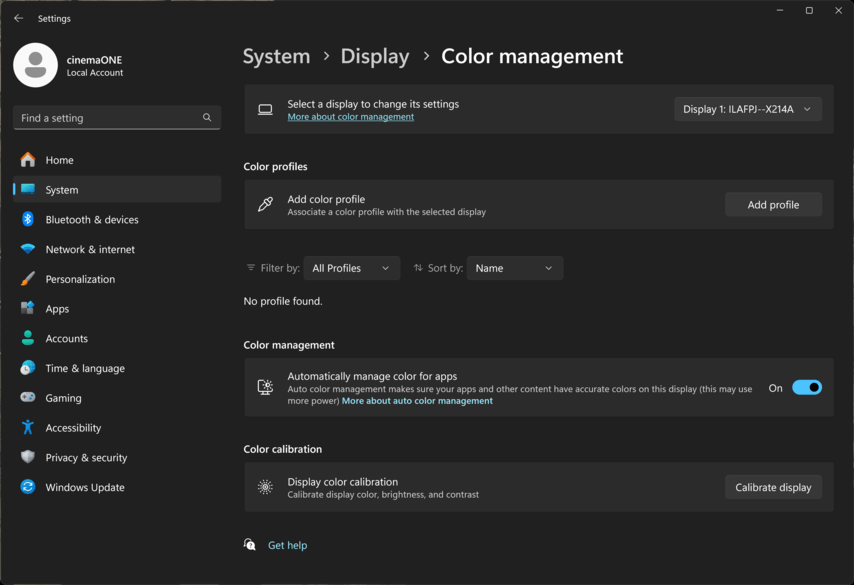Click the Add profile button

pos(773,205)
